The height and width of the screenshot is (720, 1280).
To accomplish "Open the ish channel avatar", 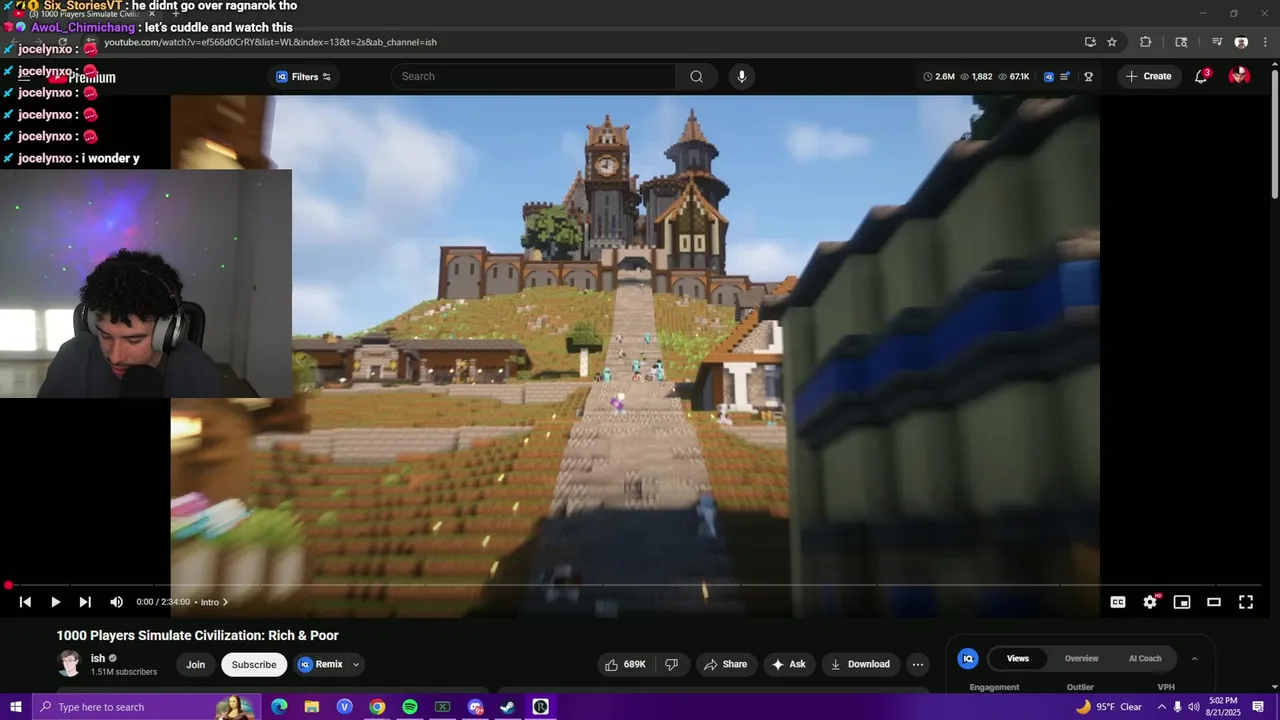I will tap(69, 664).
